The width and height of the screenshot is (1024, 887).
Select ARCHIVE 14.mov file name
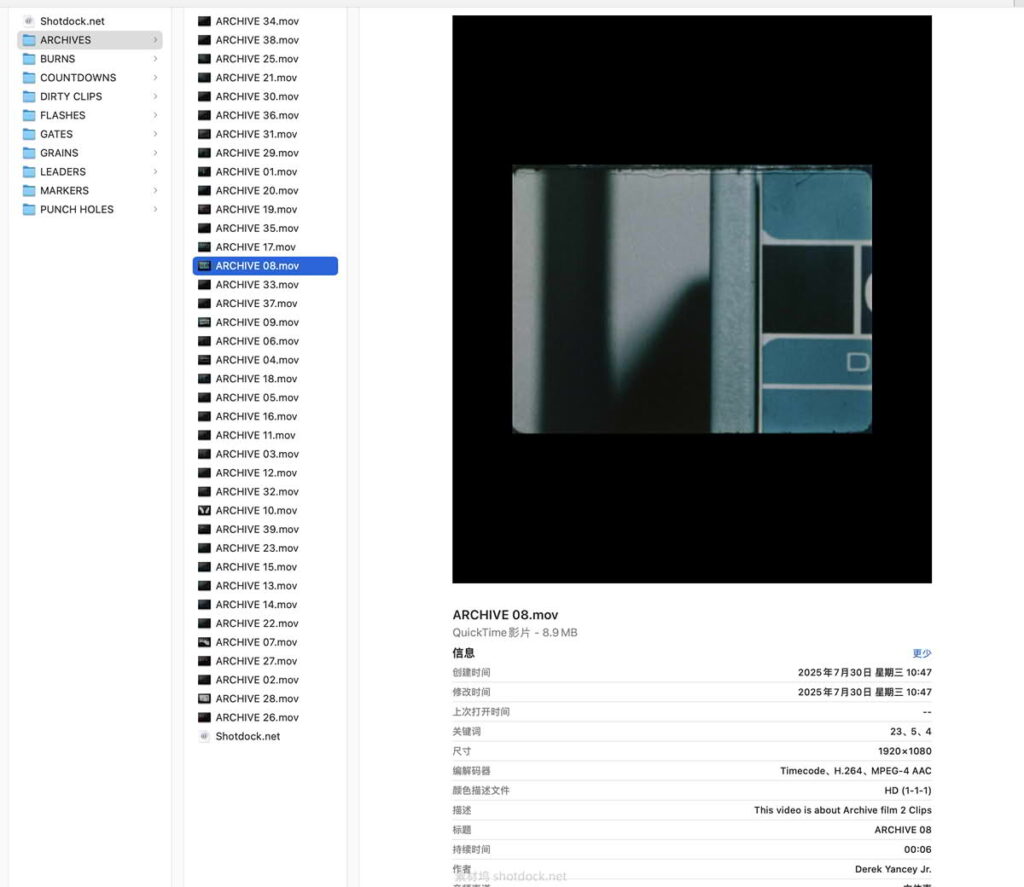pos(256,605)
